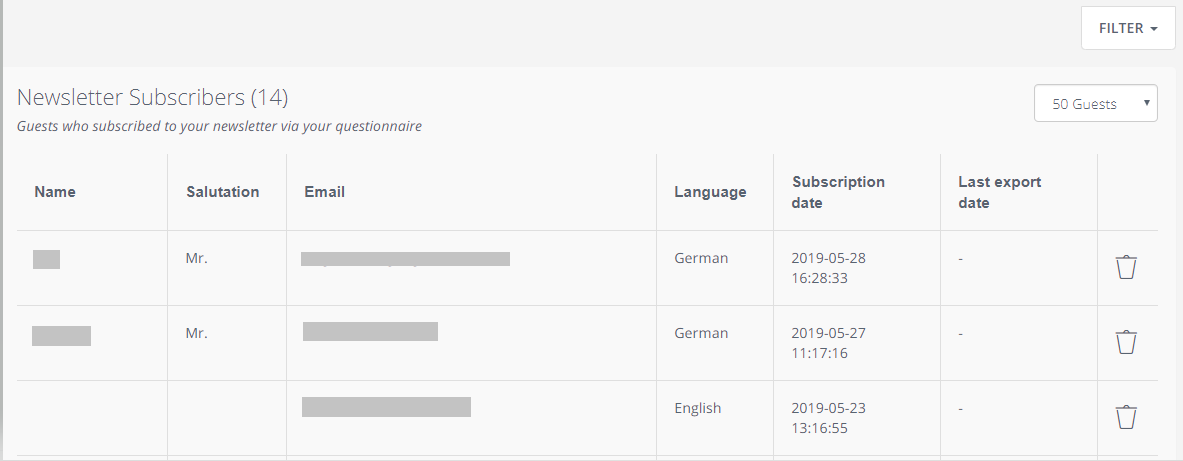Select the third row's email entry

pyautogui.click(x=386, y=407)
